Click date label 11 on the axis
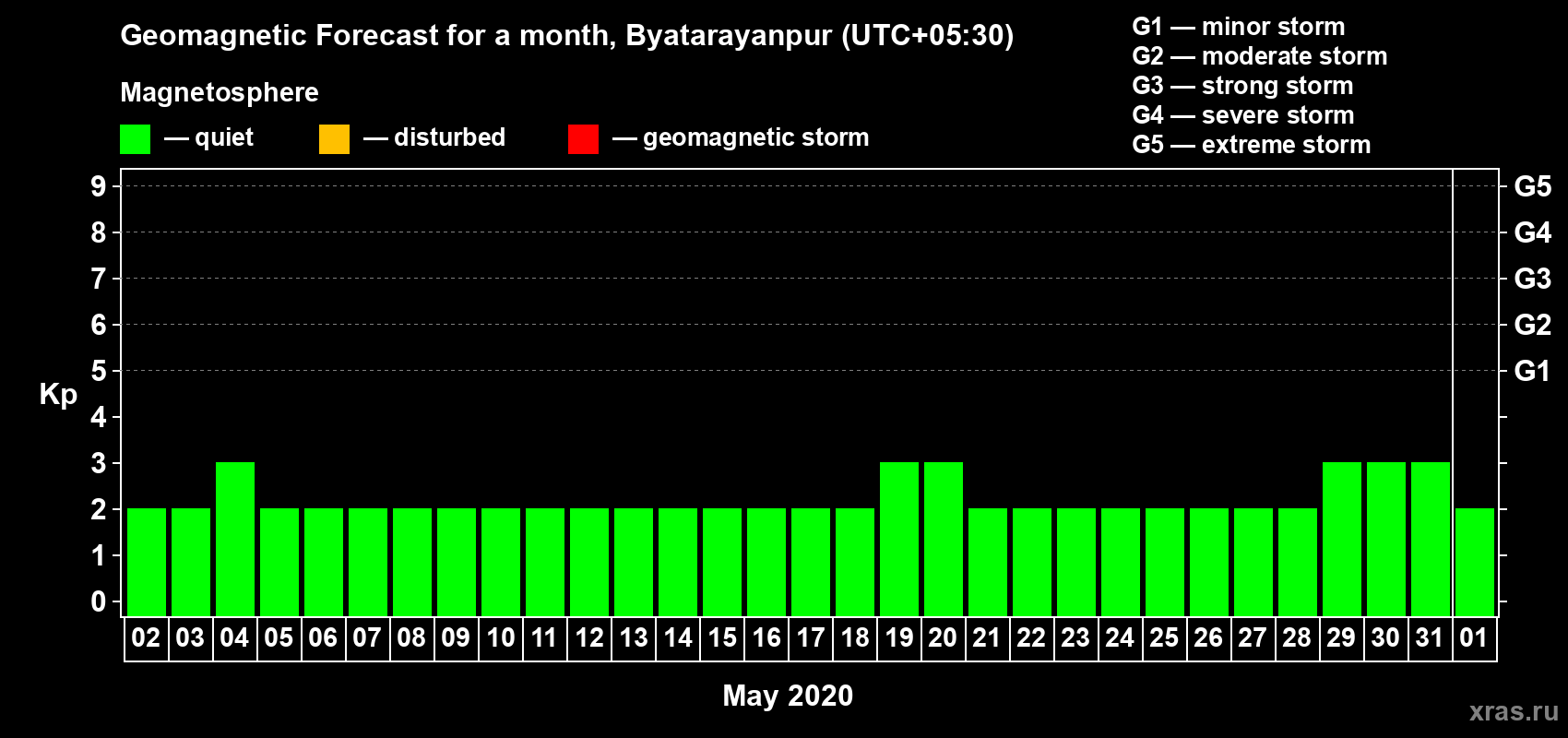Image resolution: width=1568 pixels, height=738 pixels. click(x=544, y=638)
